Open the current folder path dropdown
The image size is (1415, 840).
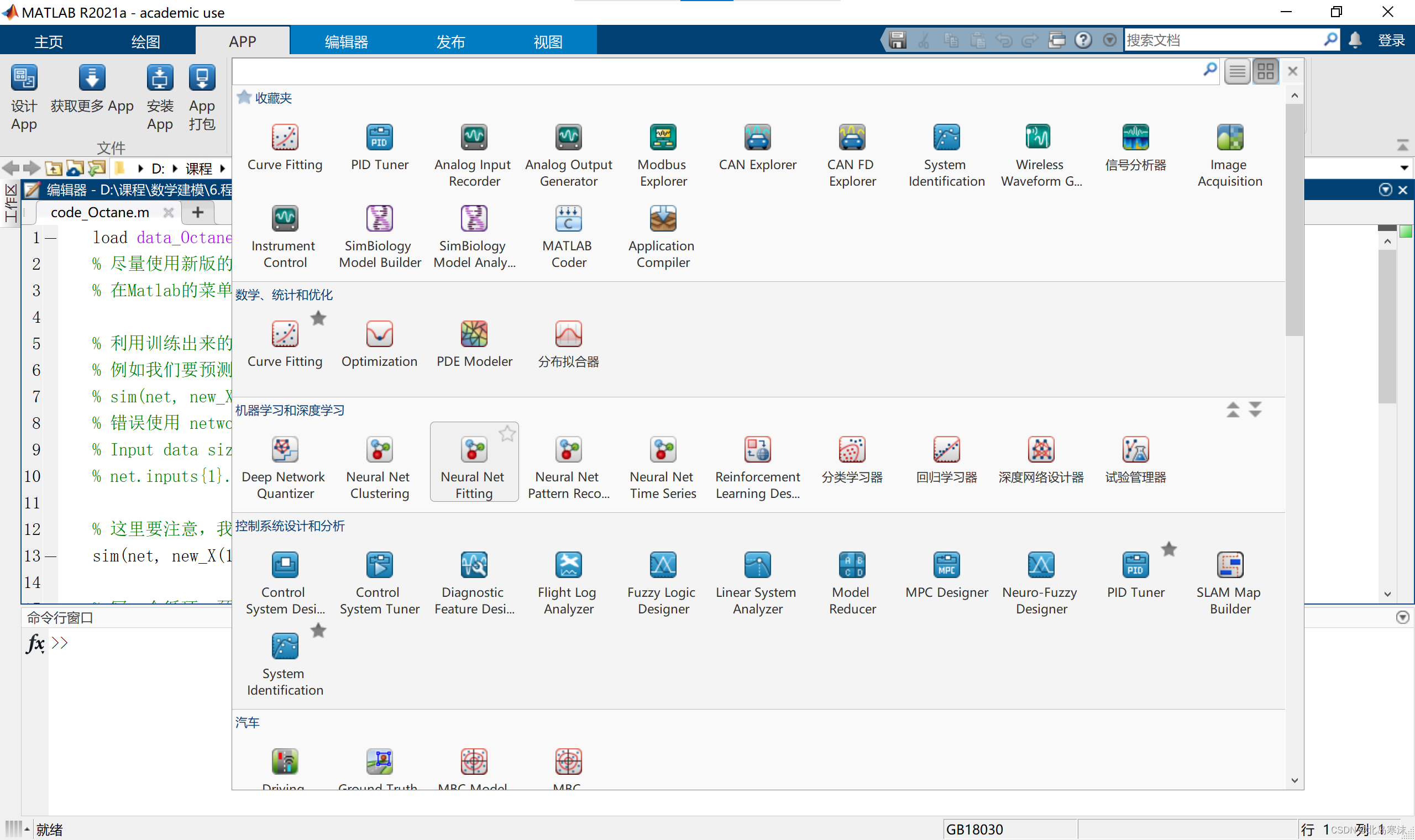coord(1404,168)
